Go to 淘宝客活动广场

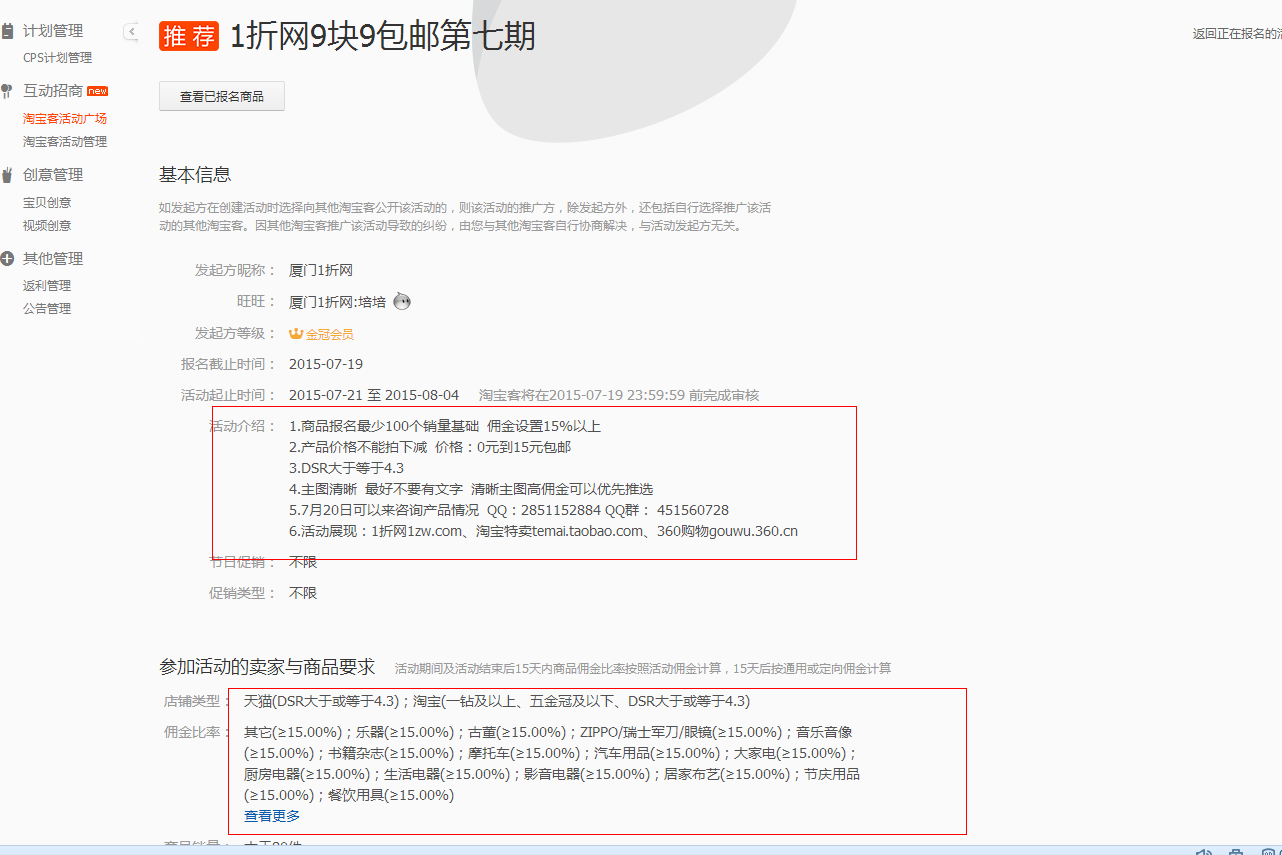(65, 118)
